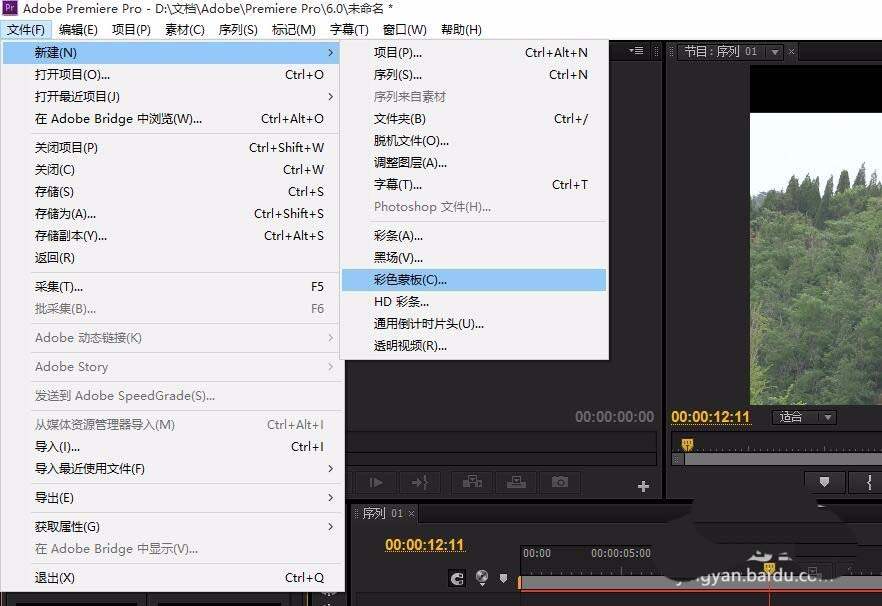The width and height of the screenshot is (882, 606).
Task: Open the program monitor sequence dropdown arrow
Action: pyautogui.click(x=775, y=52)
